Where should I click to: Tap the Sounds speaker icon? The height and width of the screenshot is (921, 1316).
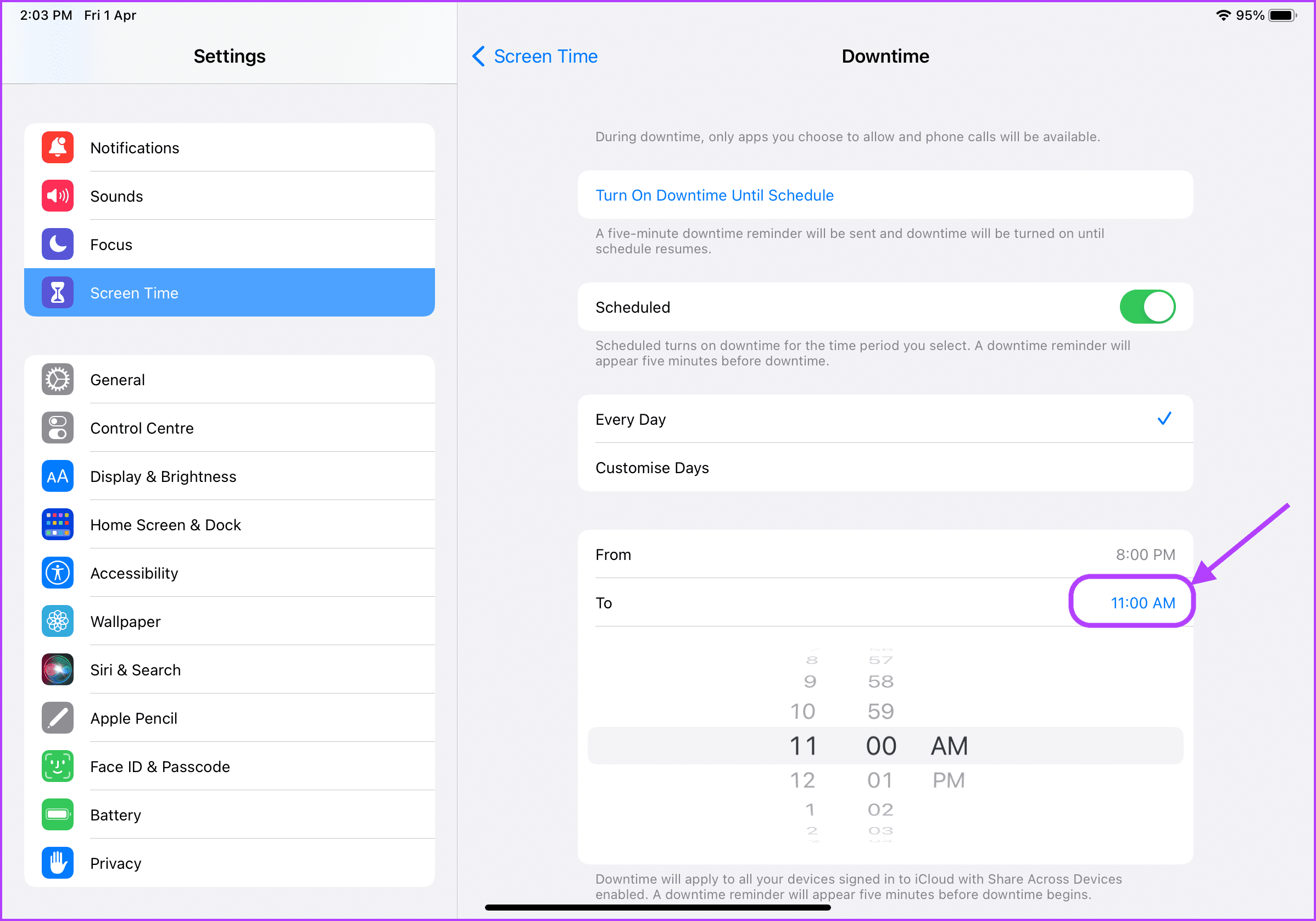click(x=57, y=196)
